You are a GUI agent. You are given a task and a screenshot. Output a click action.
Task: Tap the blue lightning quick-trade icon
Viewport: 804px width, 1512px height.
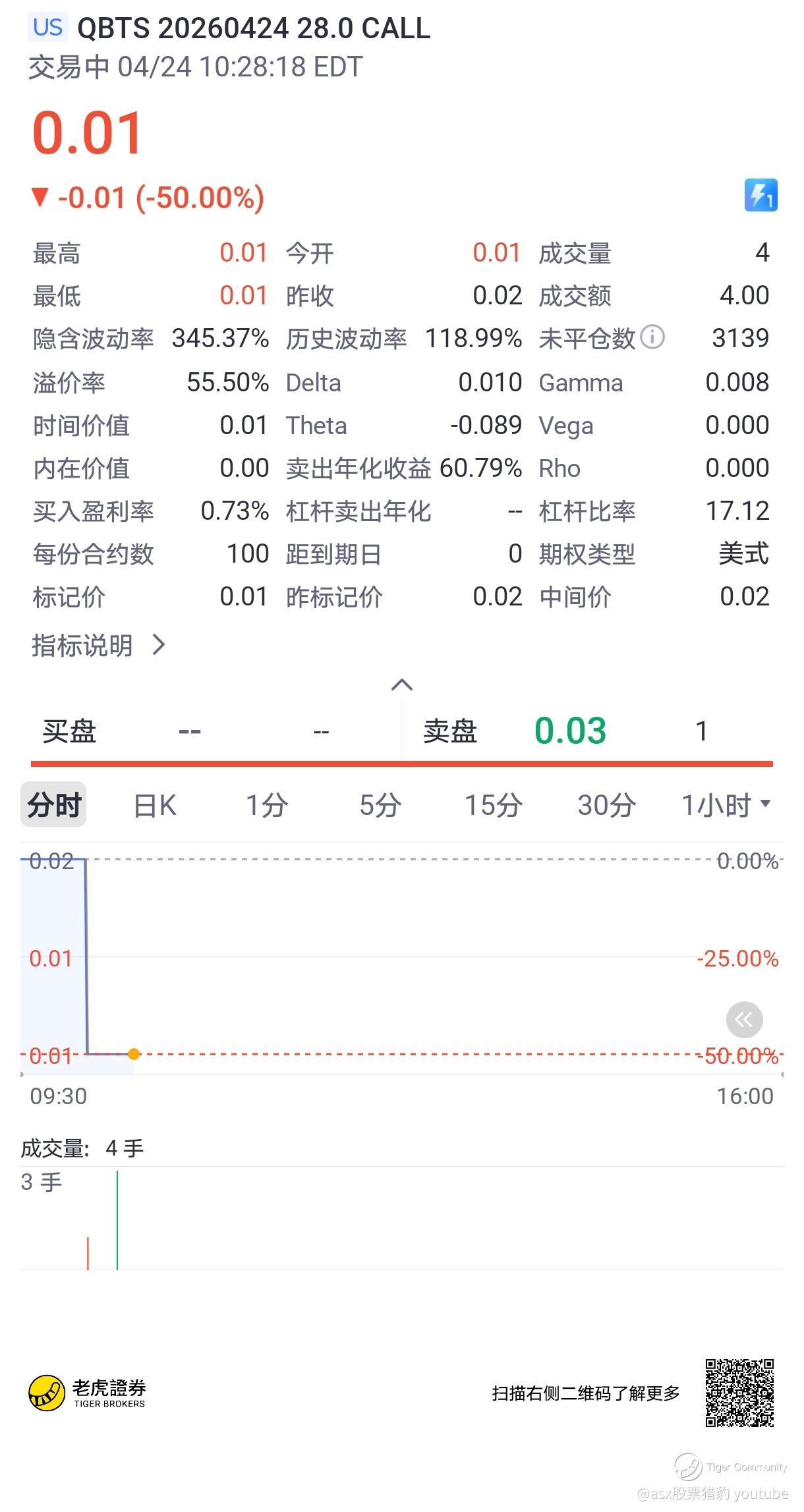pyautogui.click(x=761, y=195)
